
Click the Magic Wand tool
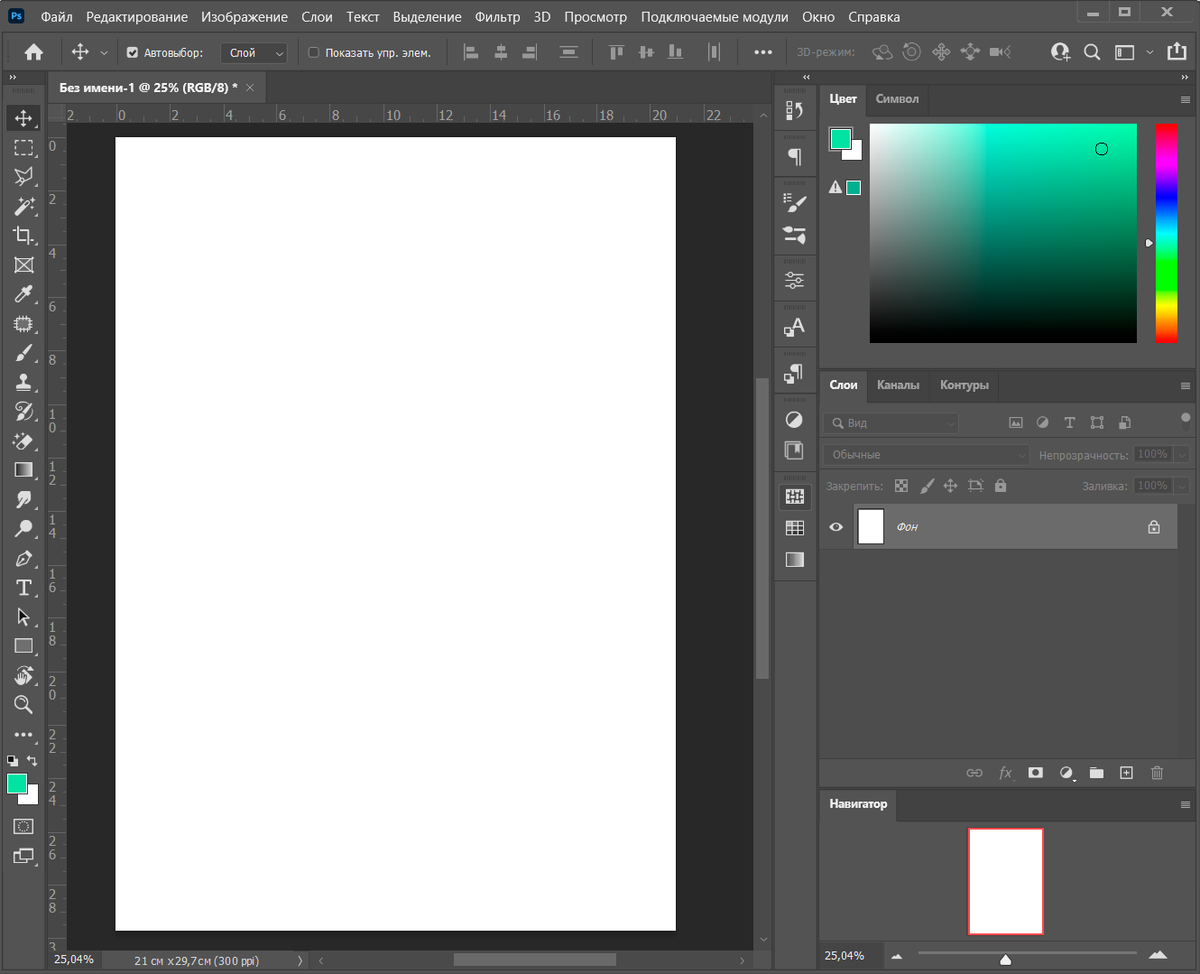point(23,207)
